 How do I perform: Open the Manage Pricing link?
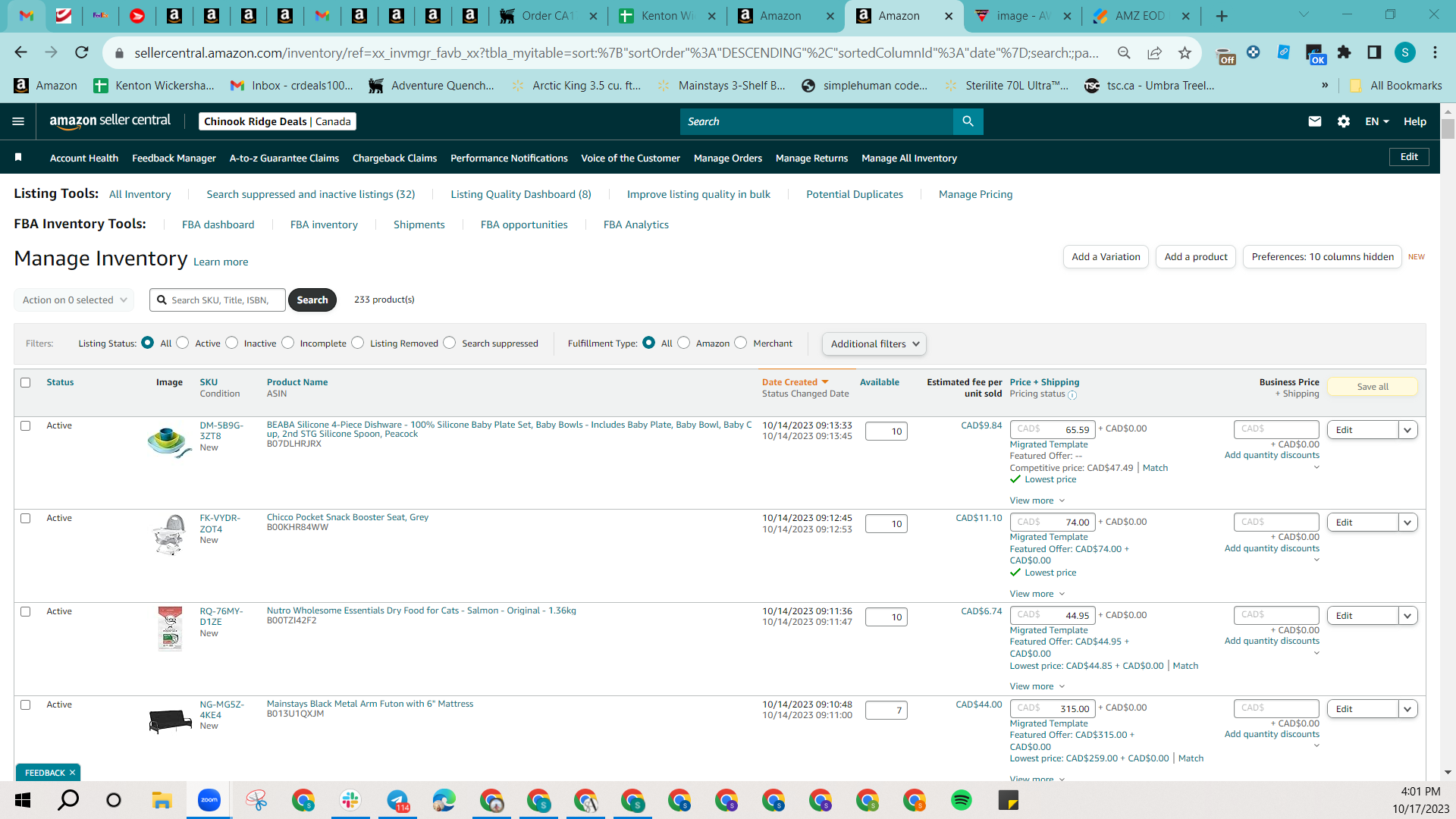[975, 194]
